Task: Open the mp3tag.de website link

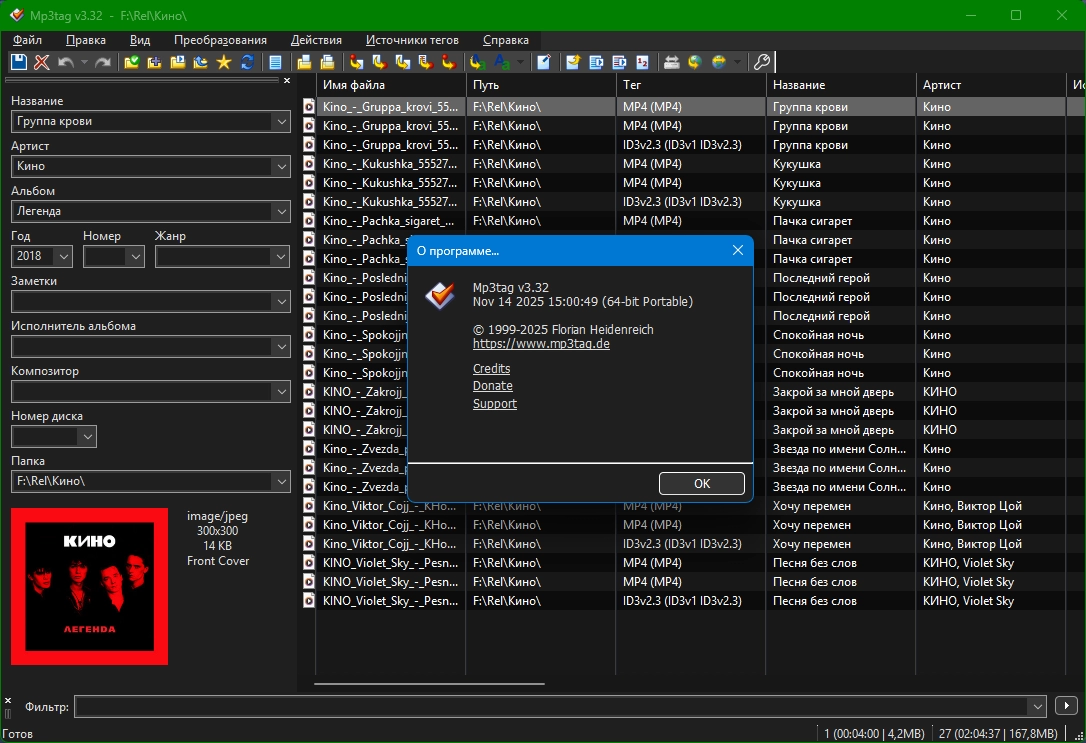Action: pyautogui.click(x=541, y=344)
